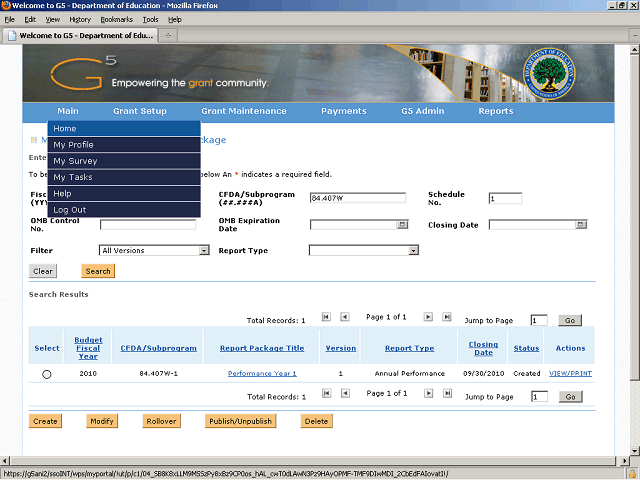
Task: Go to previous page in lower pager
Action: 345,393
